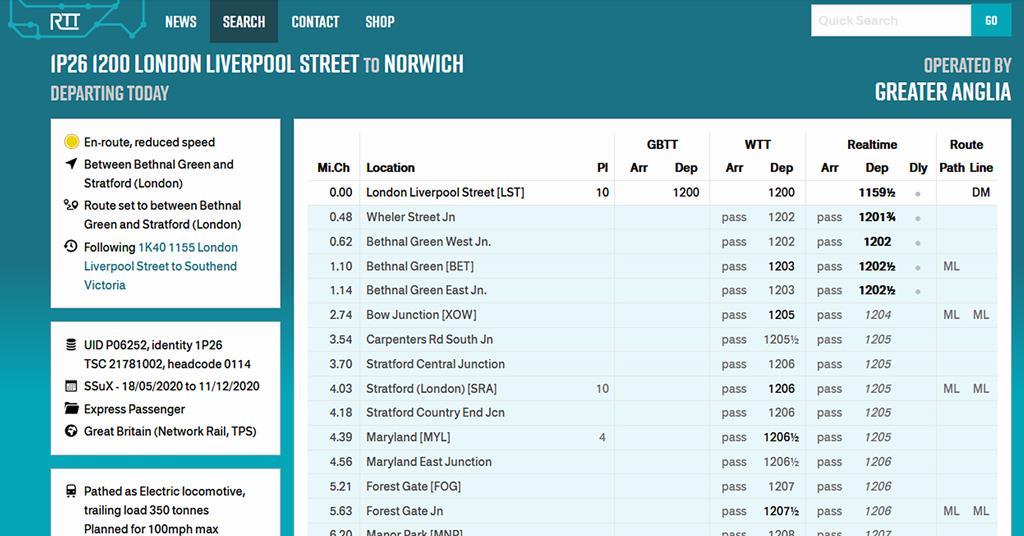
Task: Click the delay dot in Bethnal Green East Jn. row
Action: pos(918,292)
